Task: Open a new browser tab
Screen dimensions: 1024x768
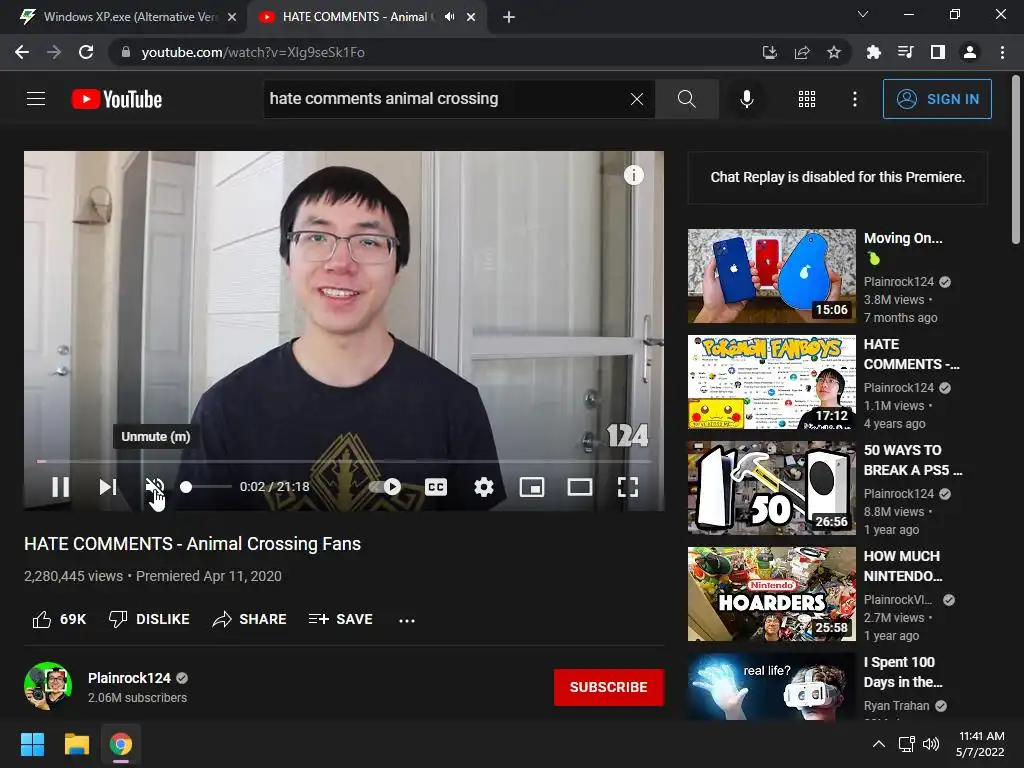Action: click(509, 17)
